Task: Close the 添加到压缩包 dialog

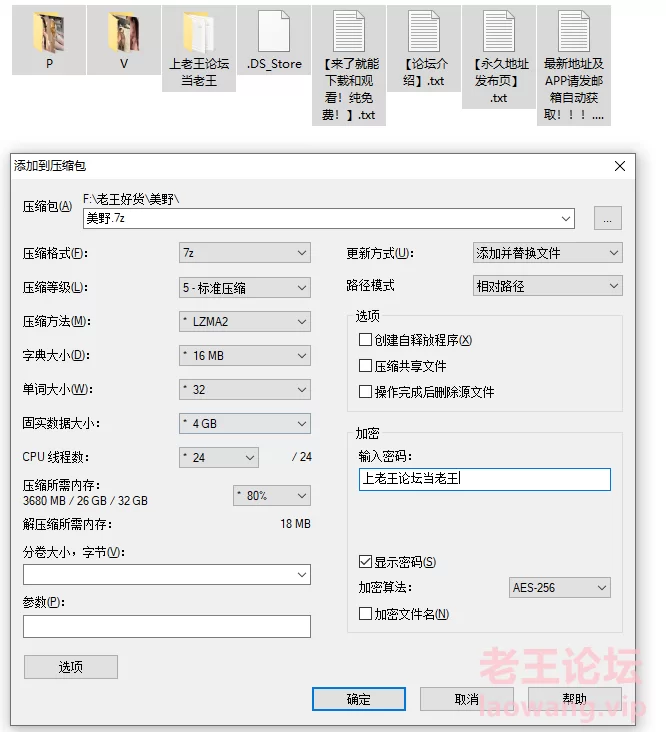Action: point(620,166)
